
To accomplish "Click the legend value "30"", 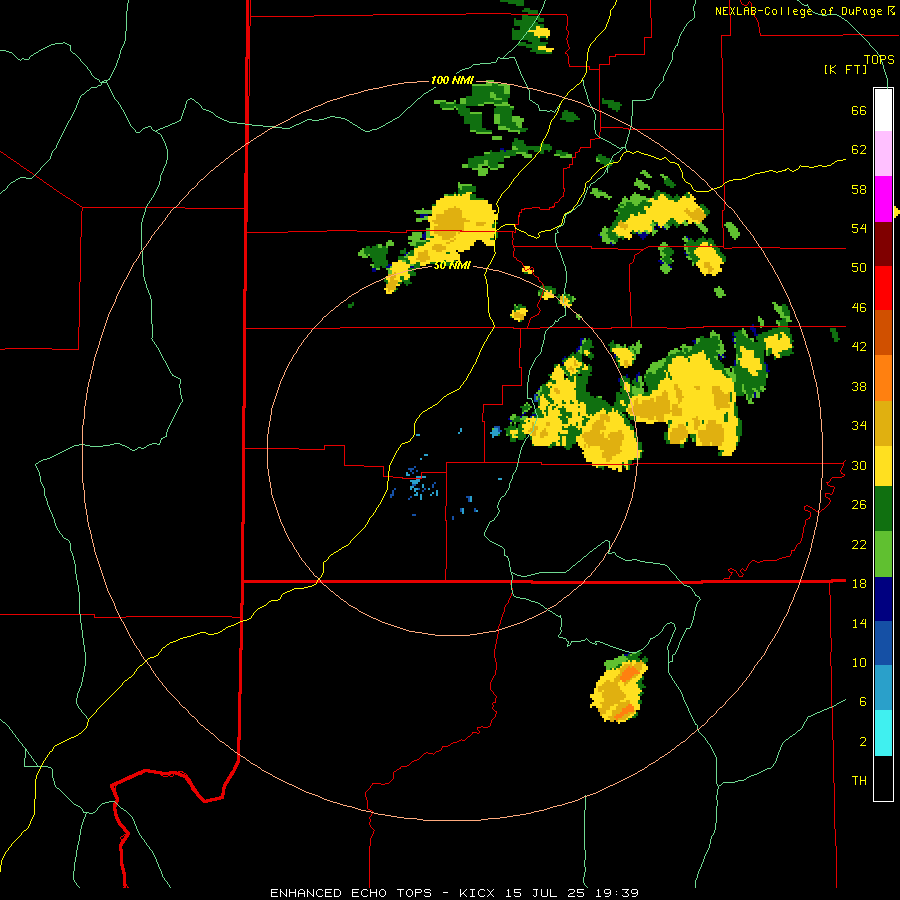I will (859, 465).
